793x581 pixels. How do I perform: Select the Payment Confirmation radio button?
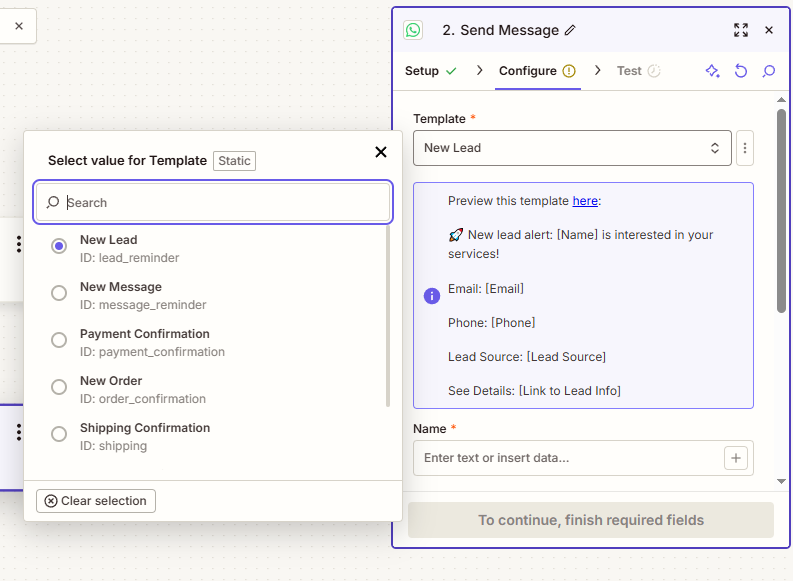point(59,340)
